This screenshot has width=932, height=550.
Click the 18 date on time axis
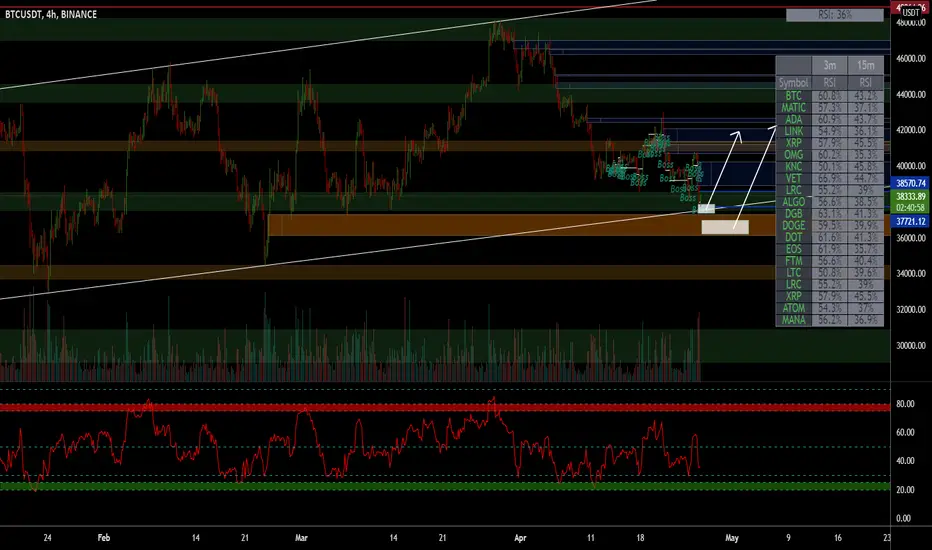pyautogui.click(x=640, y=538)
